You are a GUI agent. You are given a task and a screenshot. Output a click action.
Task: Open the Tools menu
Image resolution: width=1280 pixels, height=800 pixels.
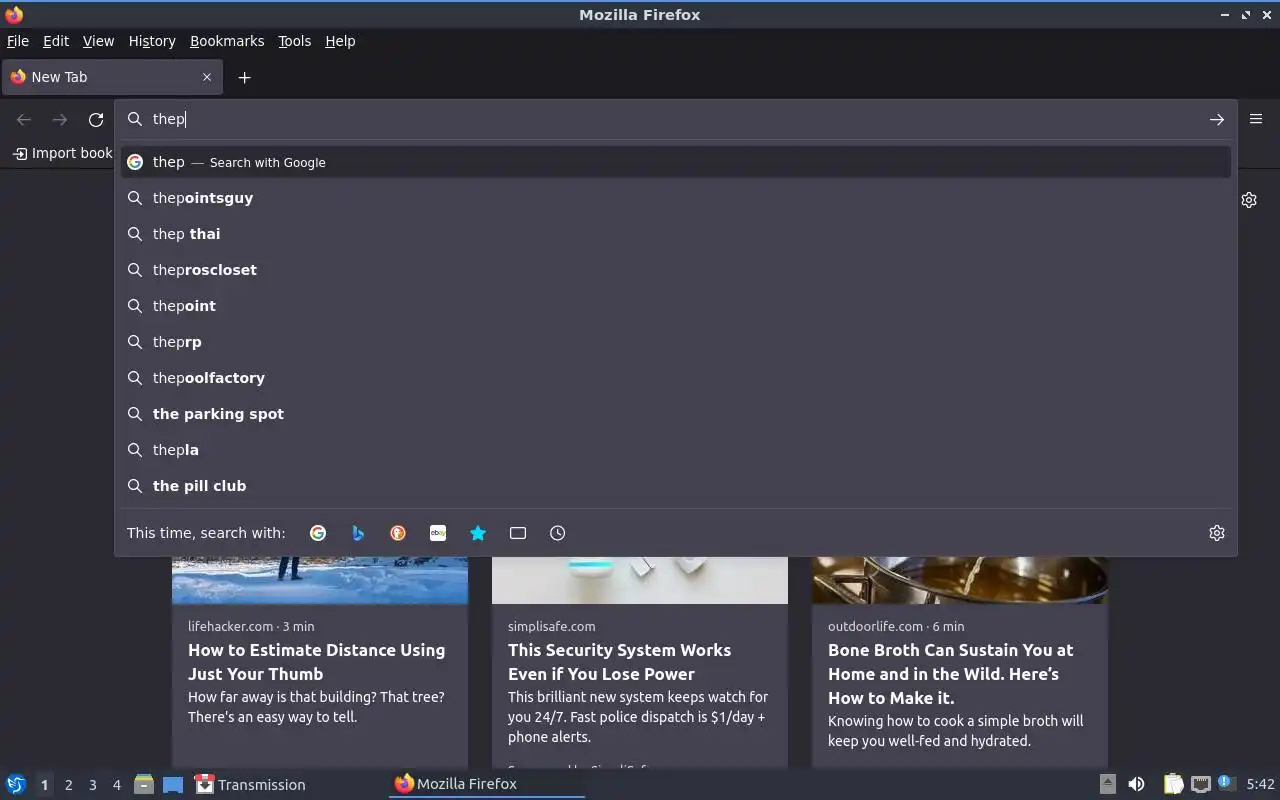click(294, 41)
